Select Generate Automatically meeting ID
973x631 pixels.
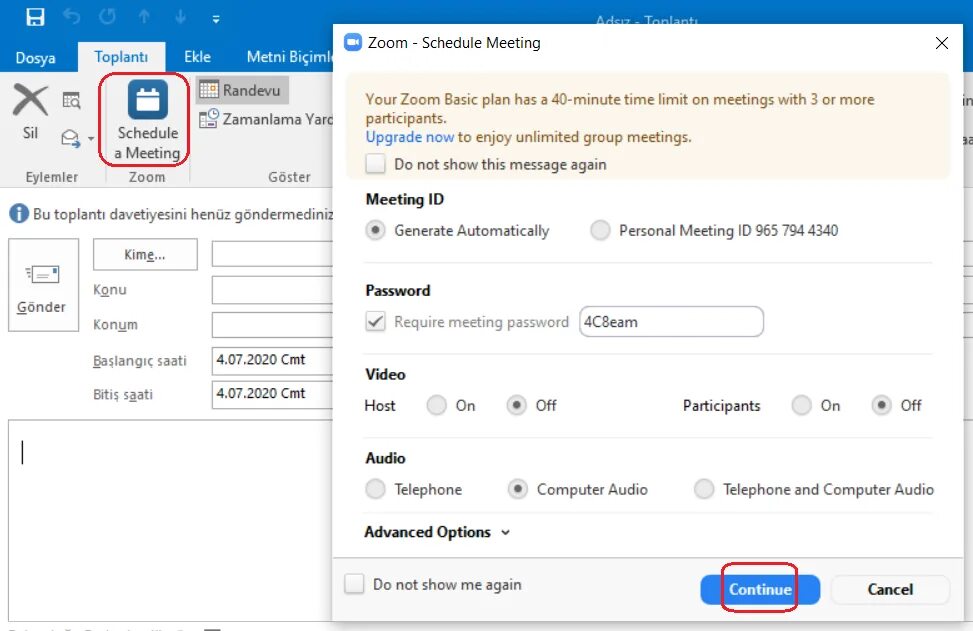[x=375, y=230]
